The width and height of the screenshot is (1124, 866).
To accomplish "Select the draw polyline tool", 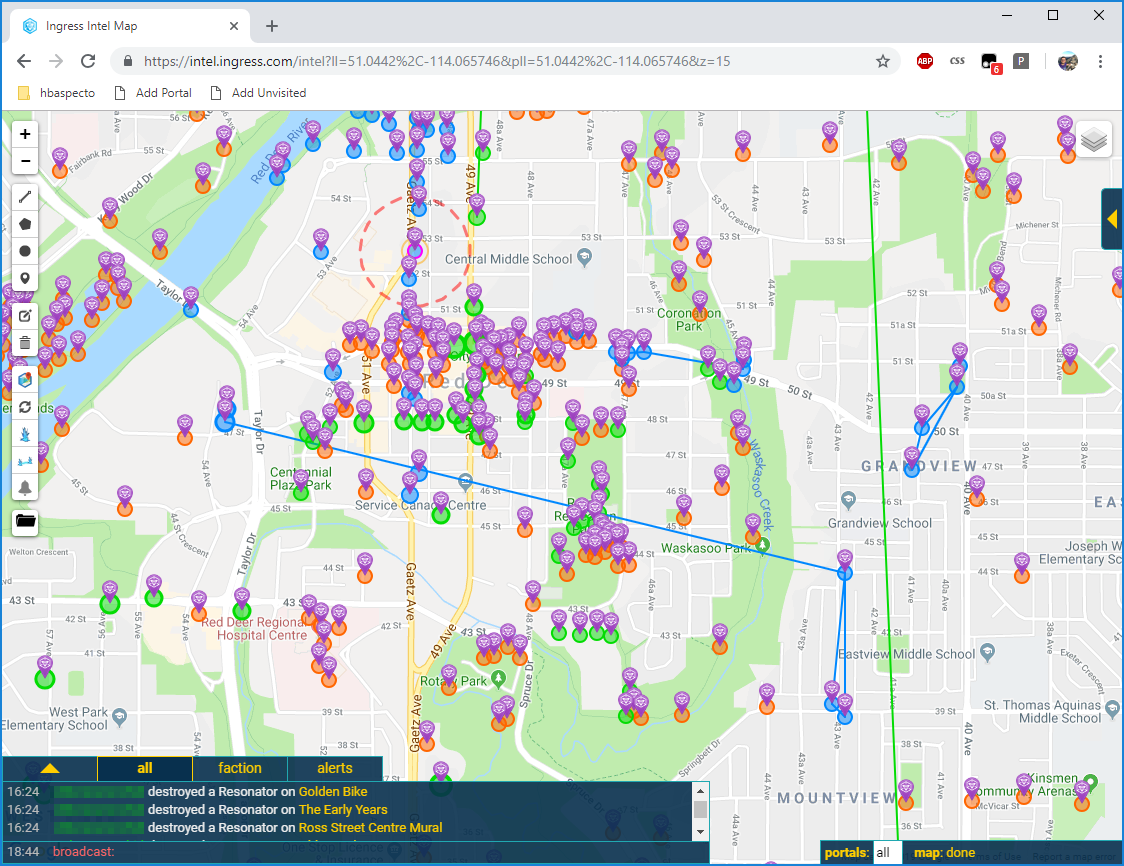I will pos(25,197).
